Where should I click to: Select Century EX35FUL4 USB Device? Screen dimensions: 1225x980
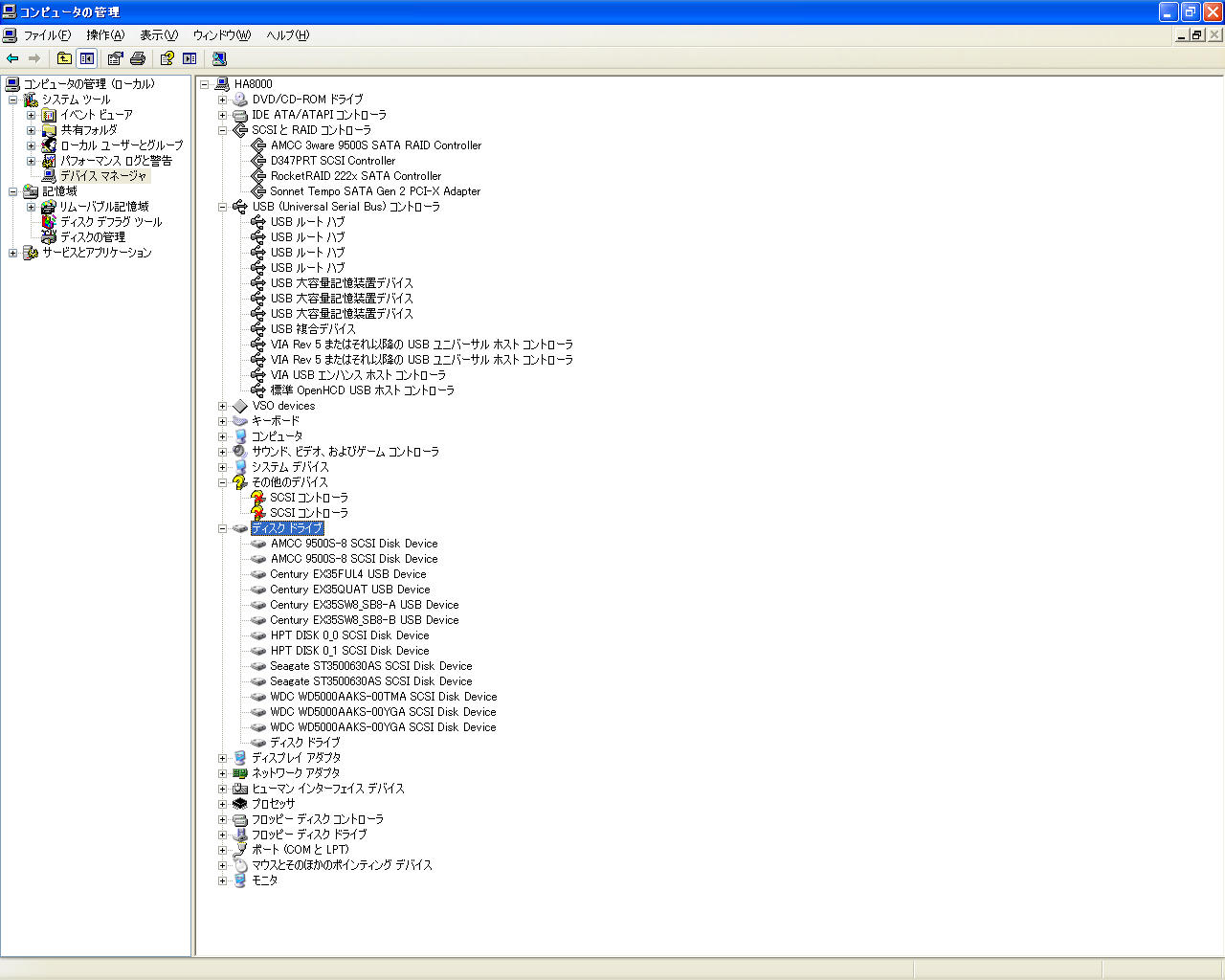[x=348, y=574]
